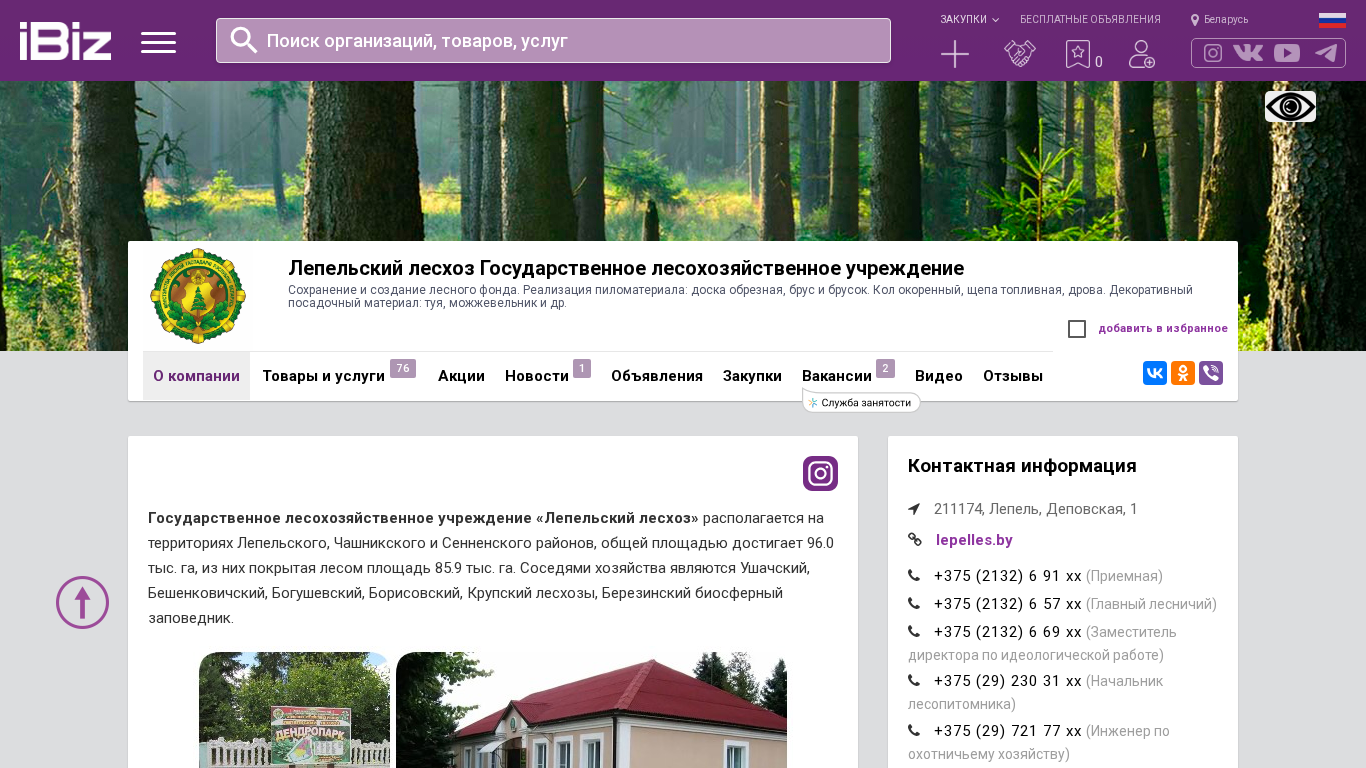Click the 'БЕСПЛАТНЫЕ ОБЪЯВЛЕНИЯ' link
Viewport: 1366px width, 768px height.
click(x=1090, y=19)
